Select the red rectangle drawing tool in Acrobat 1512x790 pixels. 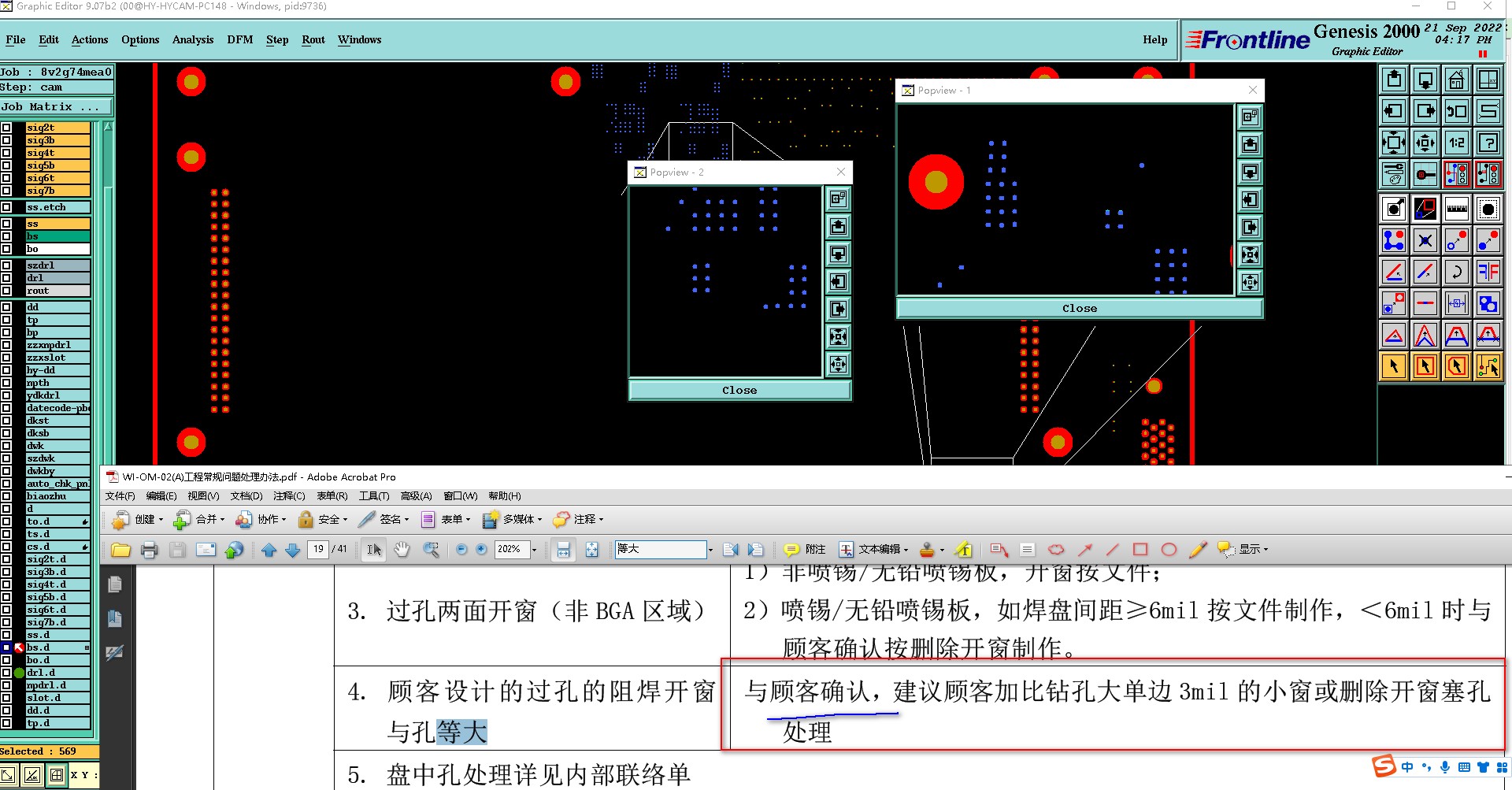click(x=1140, y=550)
